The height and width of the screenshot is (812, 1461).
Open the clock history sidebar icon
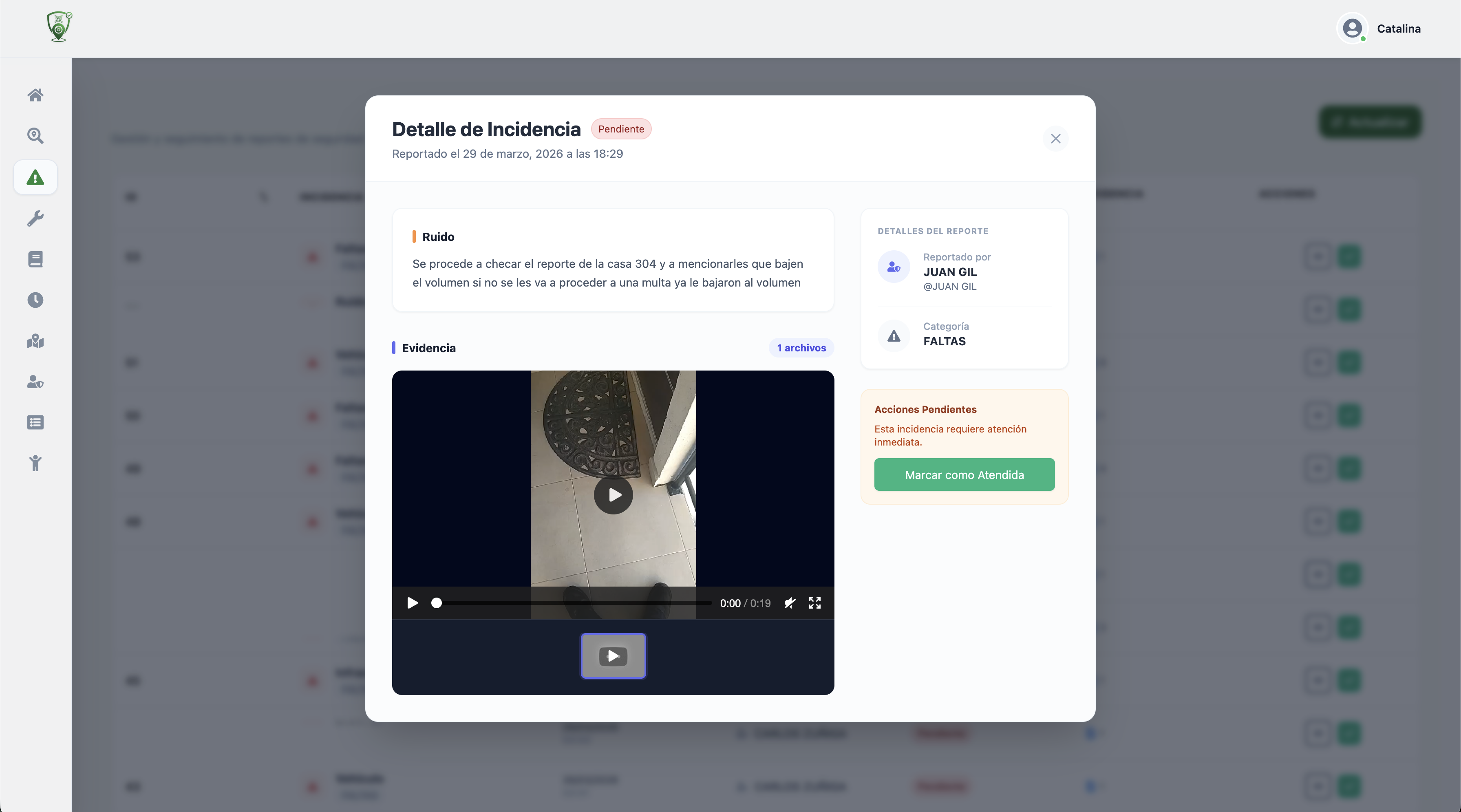[x=35, y=300]
